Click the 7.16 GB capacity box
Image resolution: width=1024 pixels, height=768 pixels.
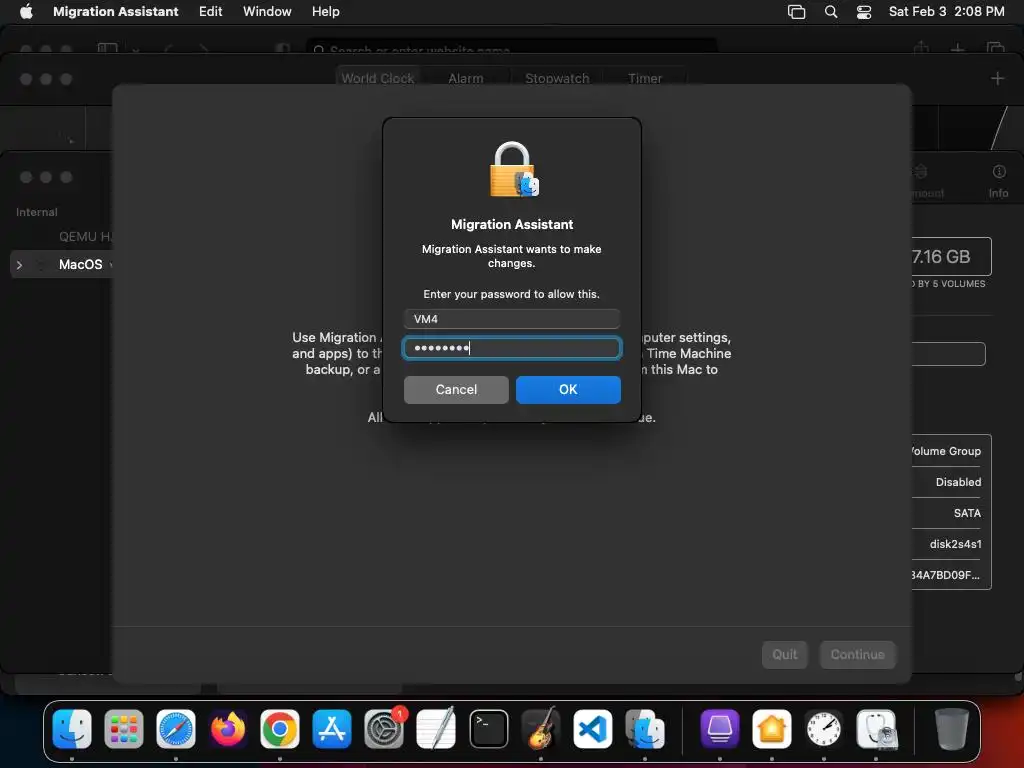952,257
